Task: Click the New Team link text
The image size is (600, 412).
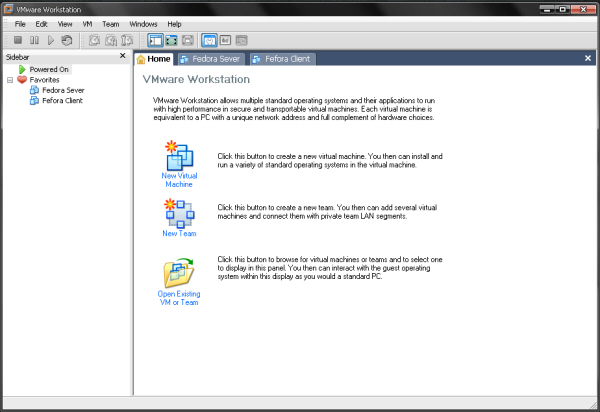Action: [x=179, y=233]
